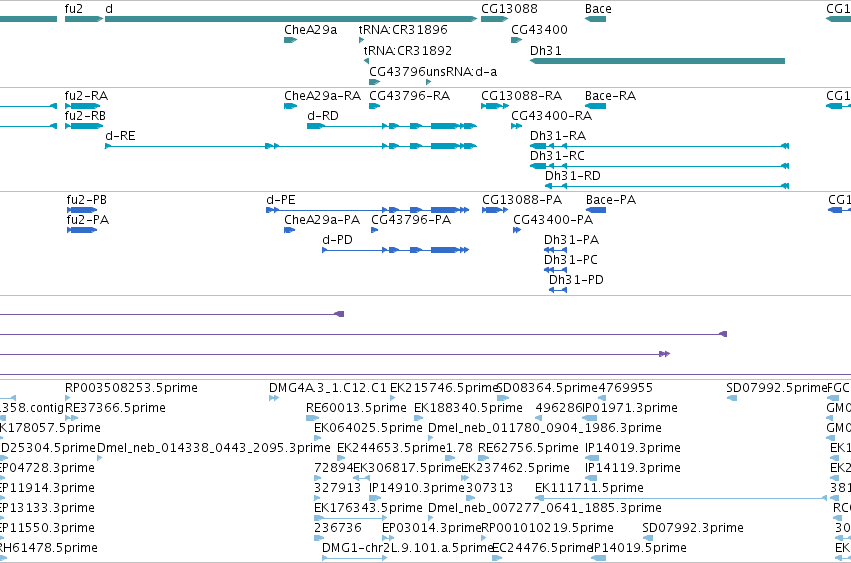Select CG13088-RA transcript label
Viewport: 851px width, 563px height.
point(522,96)
